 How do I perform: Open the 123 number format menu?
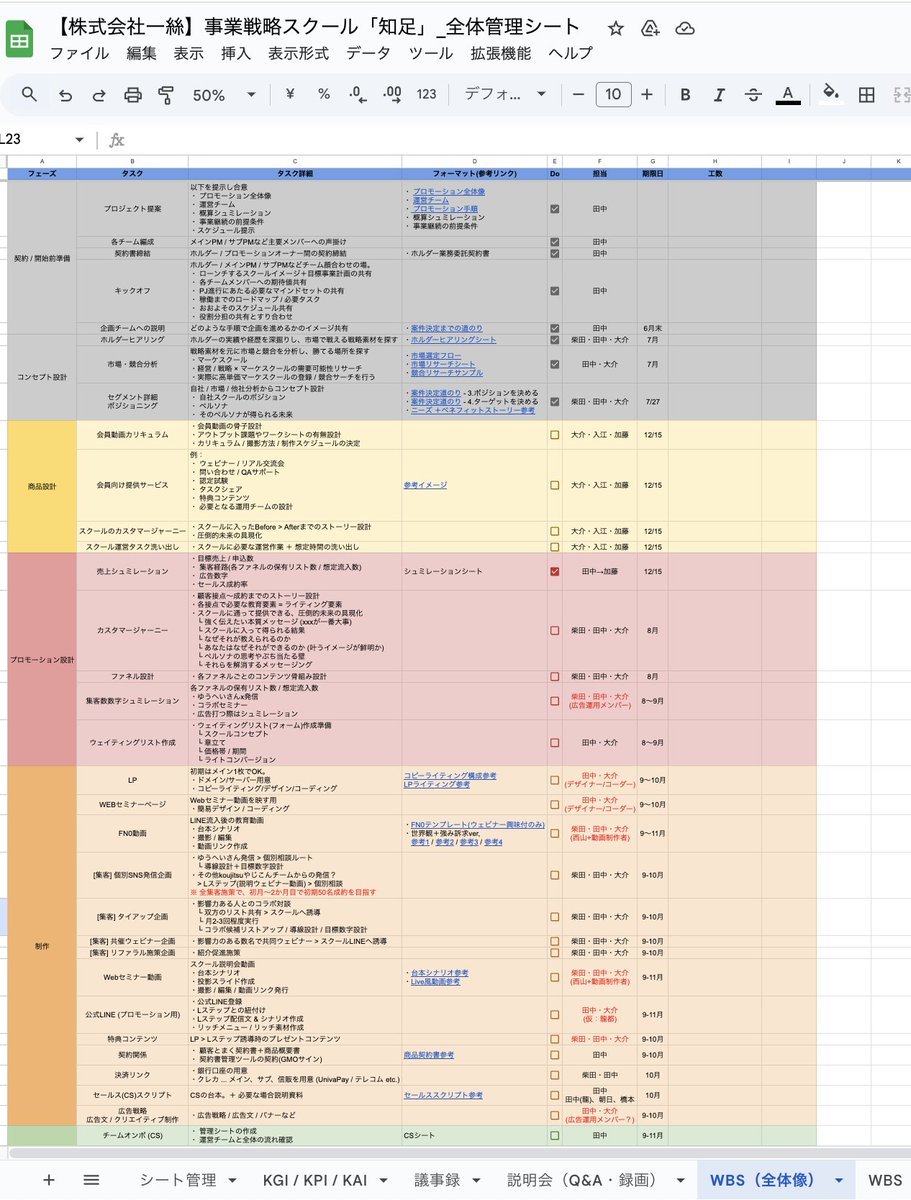click(x=427, y=95)
